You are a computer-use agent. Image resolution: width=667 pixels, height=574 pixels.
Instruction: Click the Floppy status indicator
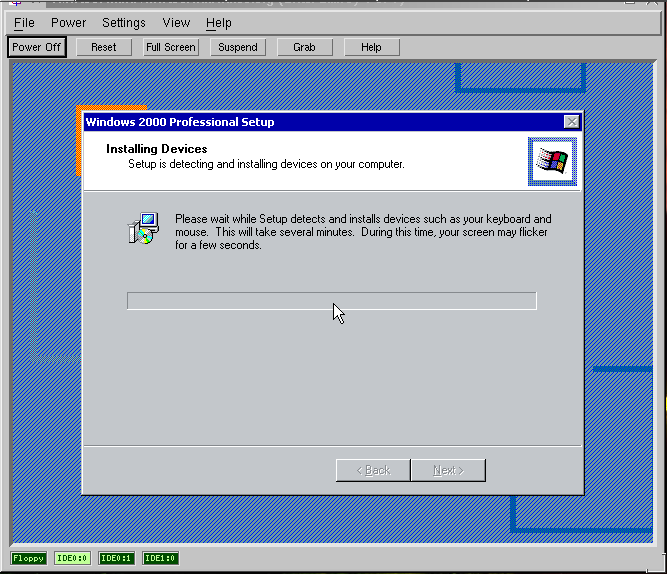point(29,558)
